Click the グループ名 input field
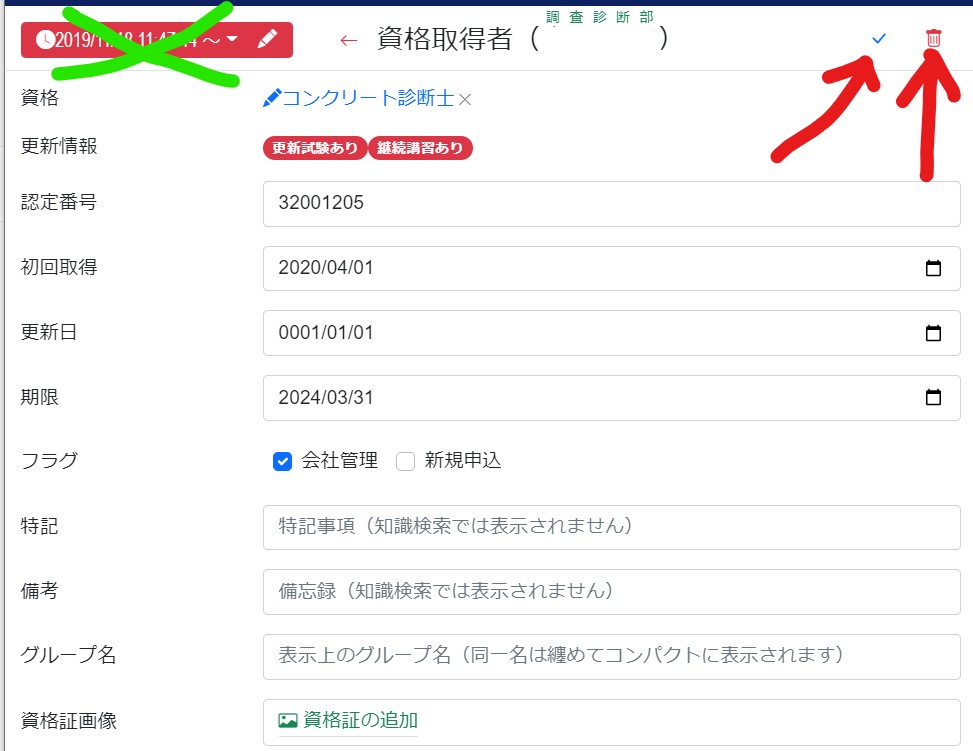Viewport: 973px width, 751px height. coord(612,657)
